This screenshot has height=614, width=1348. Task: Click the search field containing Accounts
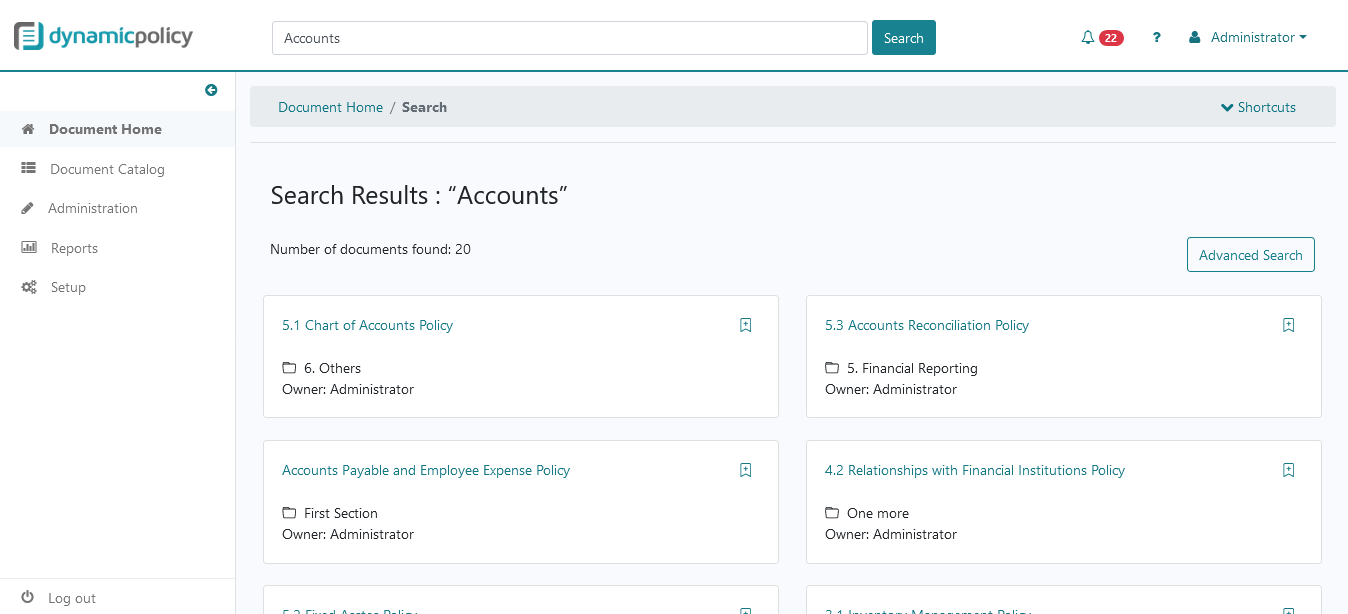pyautogui.click(x=569, y=38)
